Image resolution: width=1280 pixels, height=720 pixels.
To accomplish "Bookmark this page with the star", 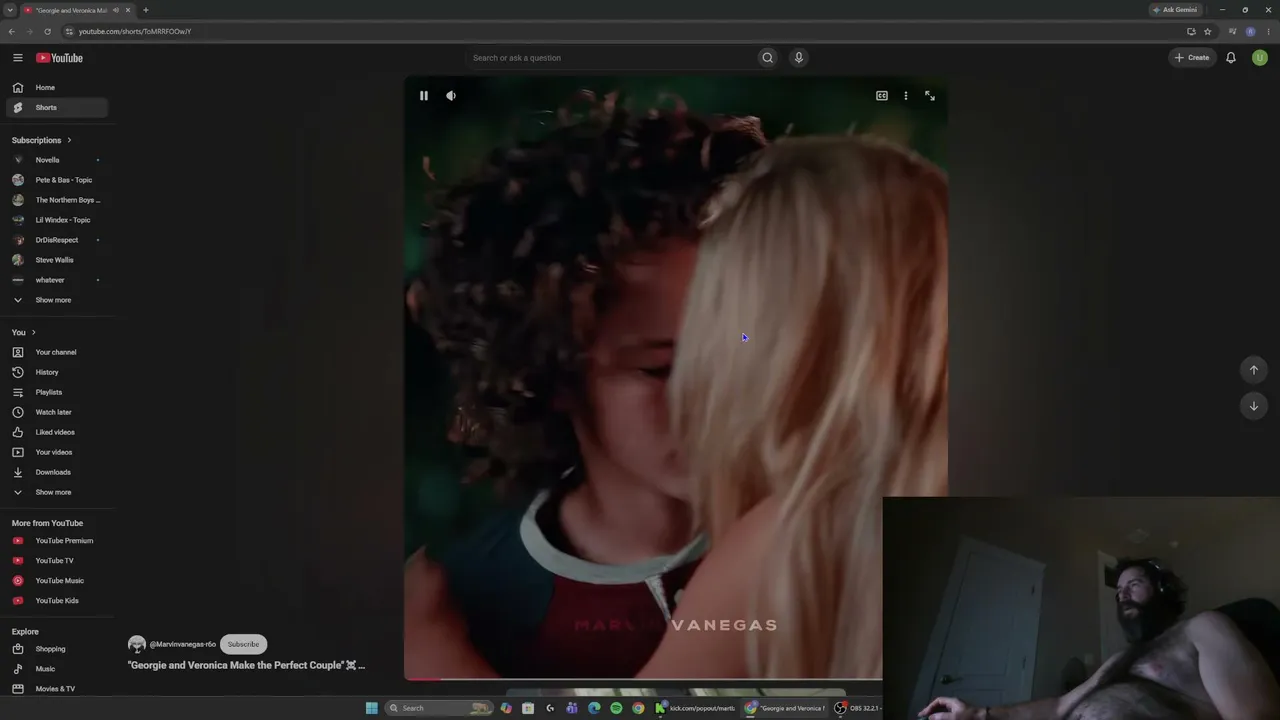I will click(x=1208, y=31).
